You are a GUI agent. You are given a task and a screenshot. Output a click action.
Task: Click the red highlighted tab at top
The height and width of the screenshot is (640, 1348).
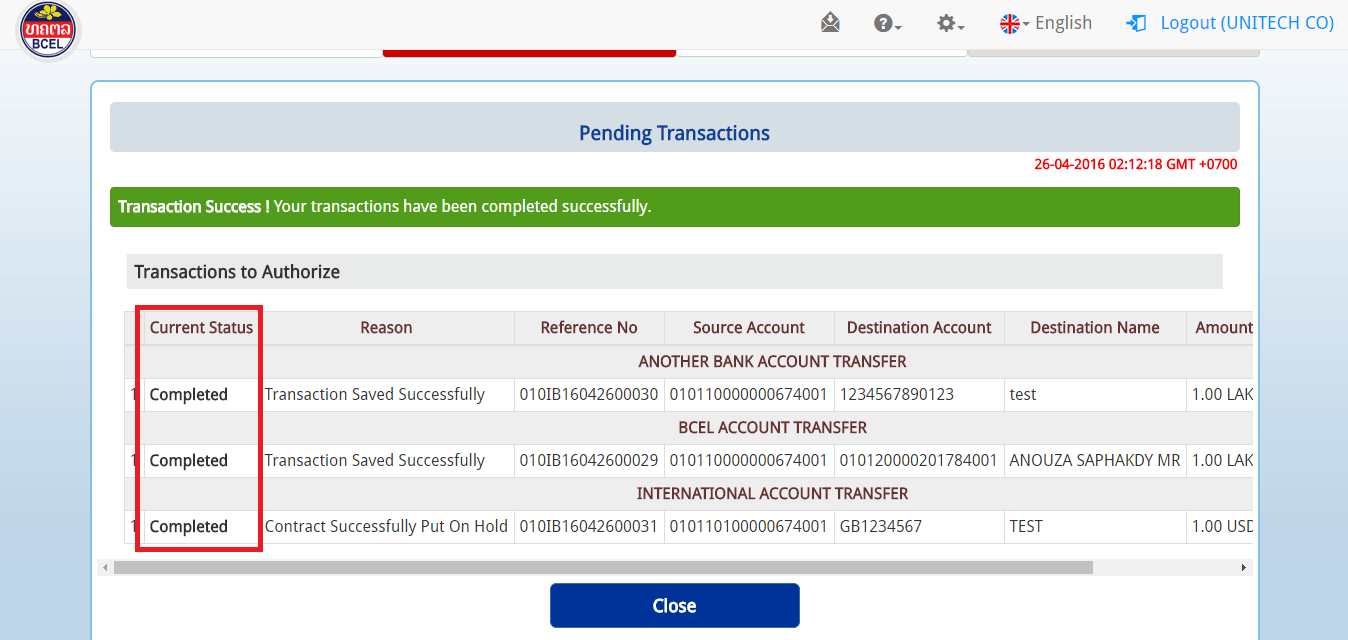(x=529, y=52)
